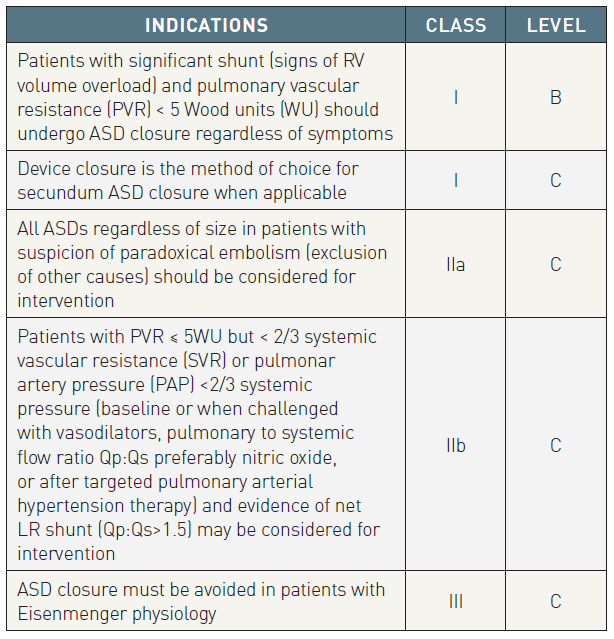The width and height of the screenshot is (614, 639).
Task: Click the LEVEL column header
Action: (556, 25)
